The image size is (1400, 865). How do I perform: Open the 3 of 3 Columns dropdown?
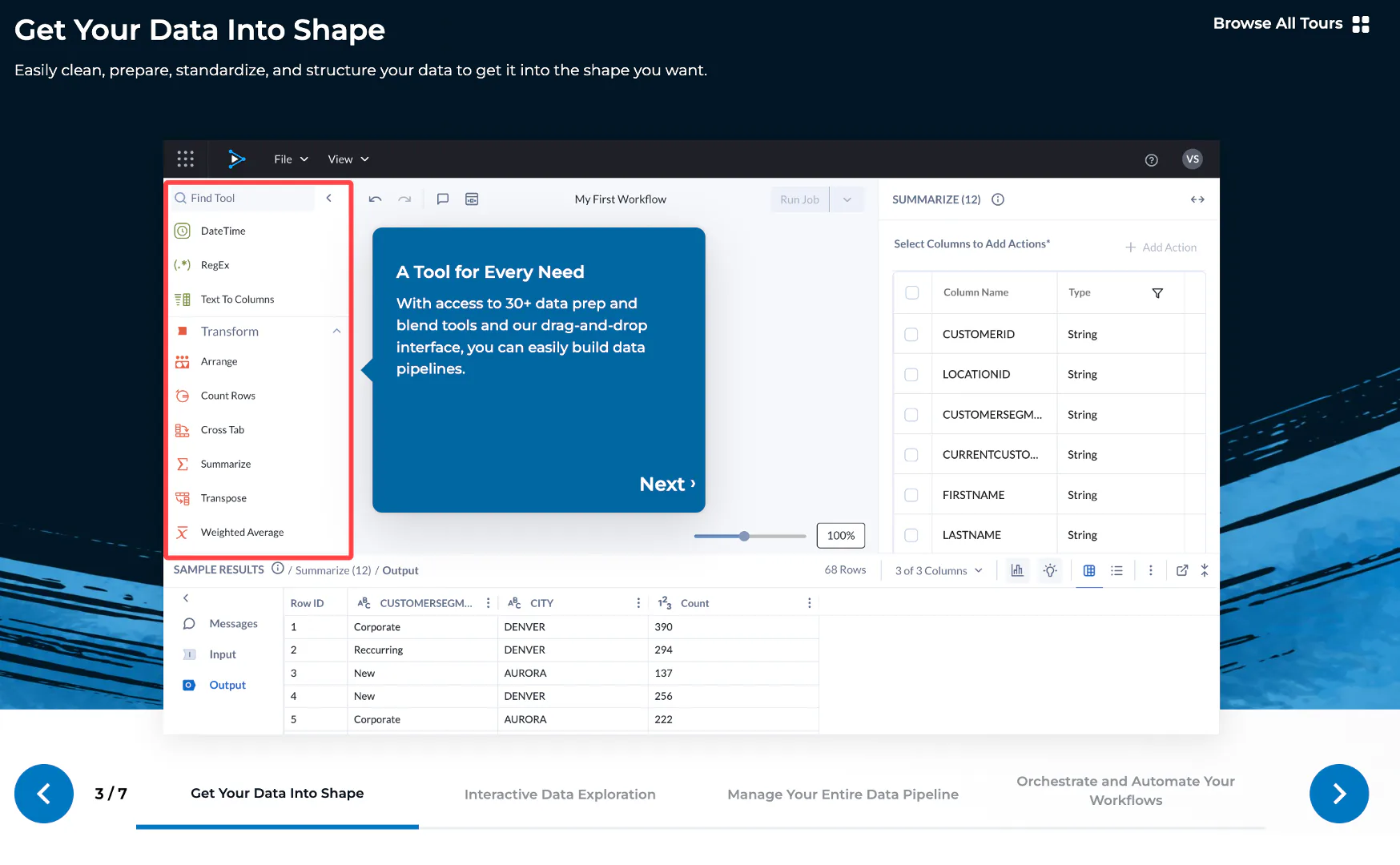pyautogui.click(x=938, y=570)
